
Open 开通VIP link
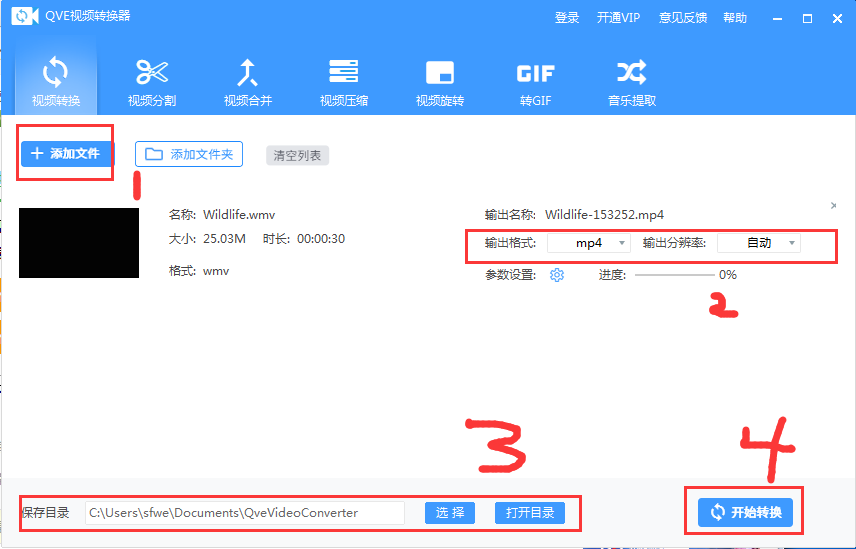point(618,17)
